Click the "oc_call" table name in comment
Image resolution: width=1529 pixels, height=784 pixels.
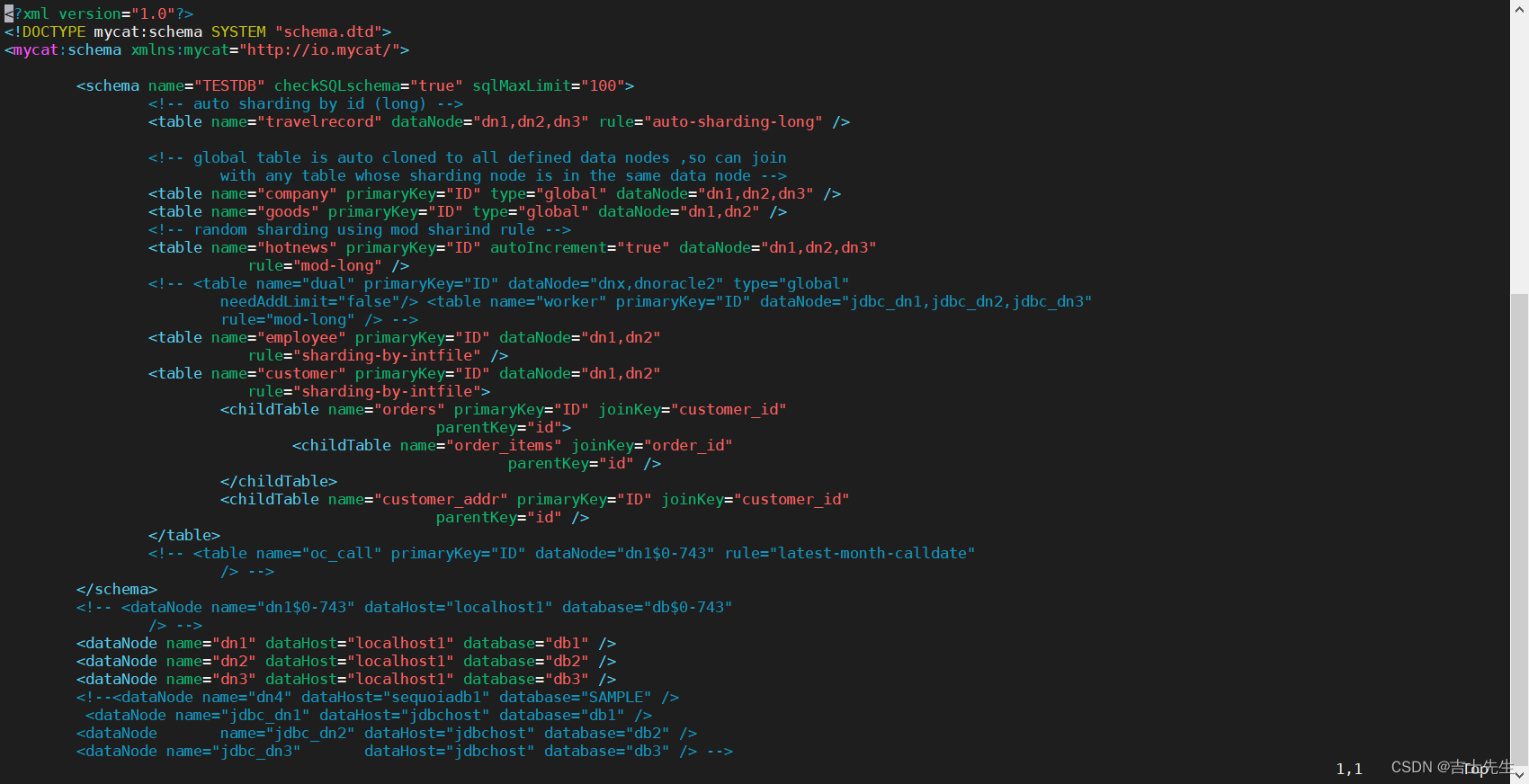342,553
